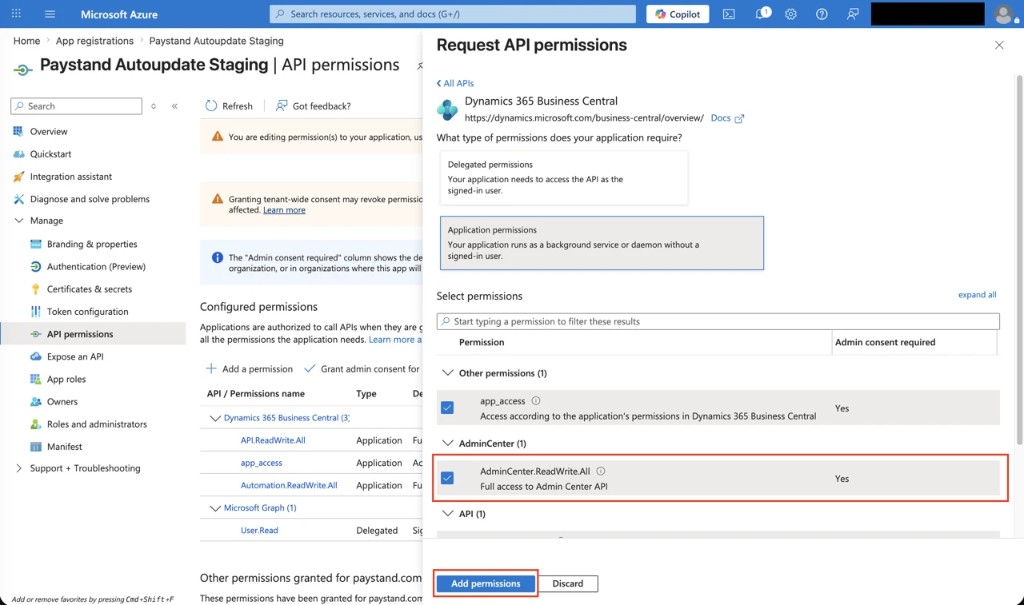Open the portal hamburger menu

tap(50, 14)
